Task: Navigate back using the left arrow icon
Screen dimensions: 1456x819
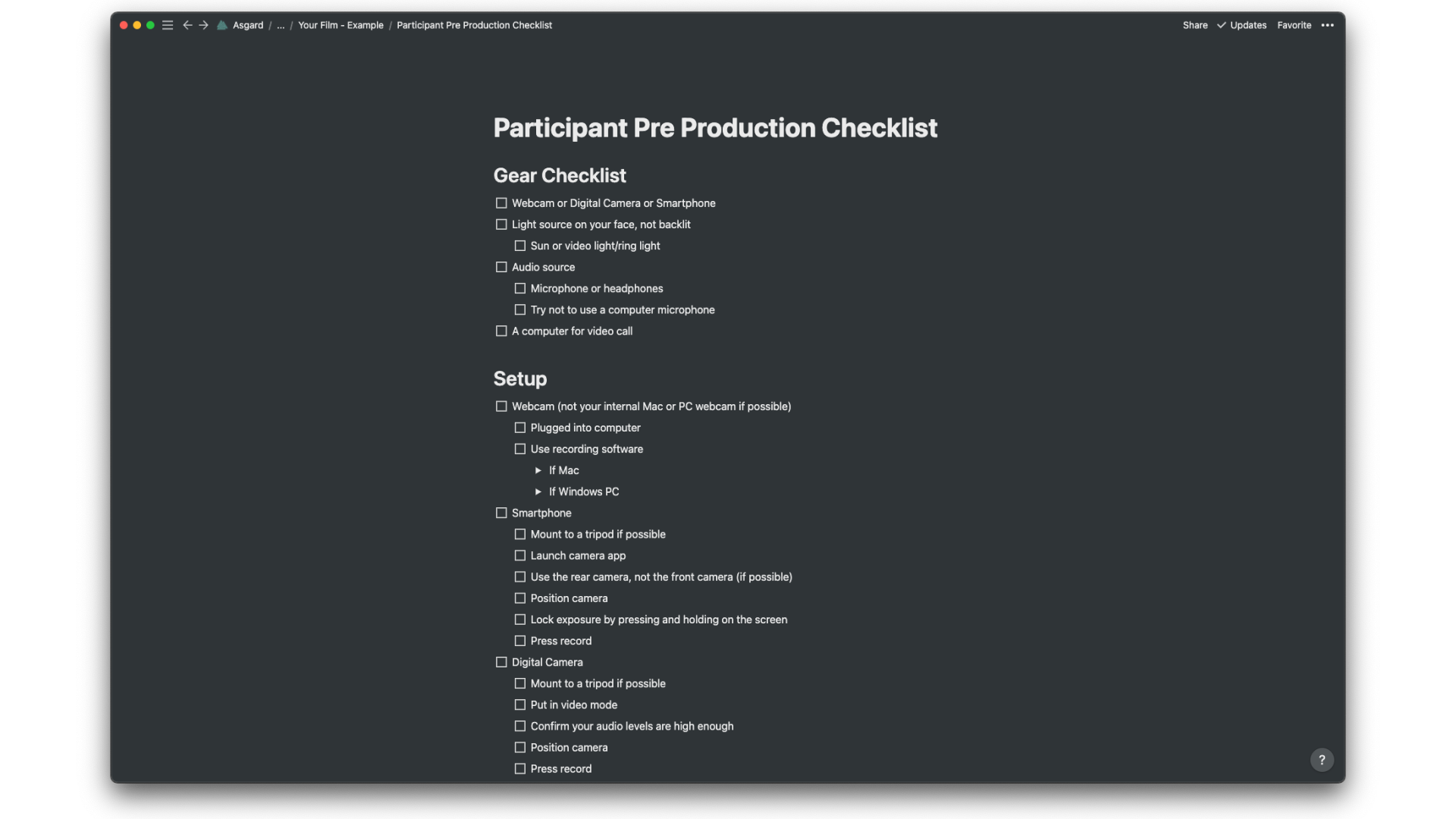Action: click(187, 25)
